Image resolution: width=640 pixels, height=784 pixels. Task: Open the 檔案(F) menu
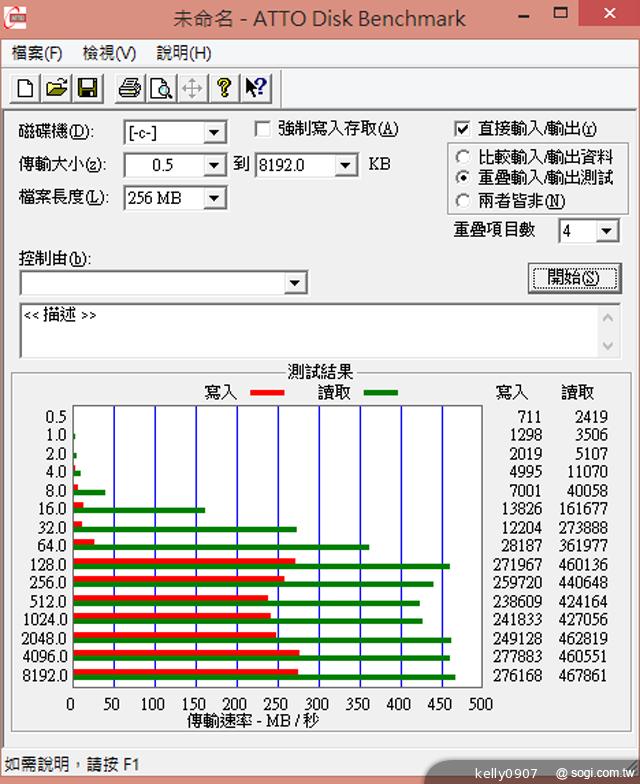pos(36,53)
